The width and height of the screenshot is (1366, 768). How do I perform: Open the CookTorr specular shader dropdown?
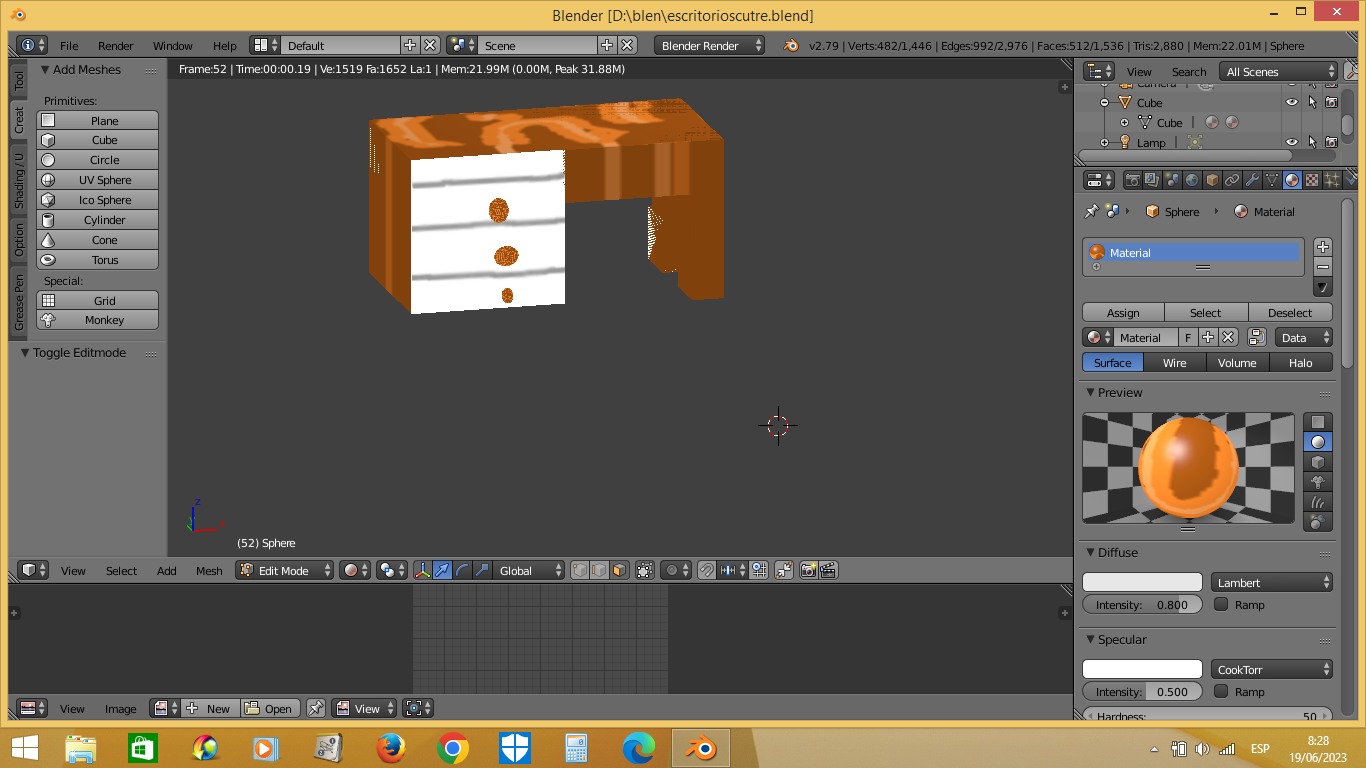[1272, 669]
